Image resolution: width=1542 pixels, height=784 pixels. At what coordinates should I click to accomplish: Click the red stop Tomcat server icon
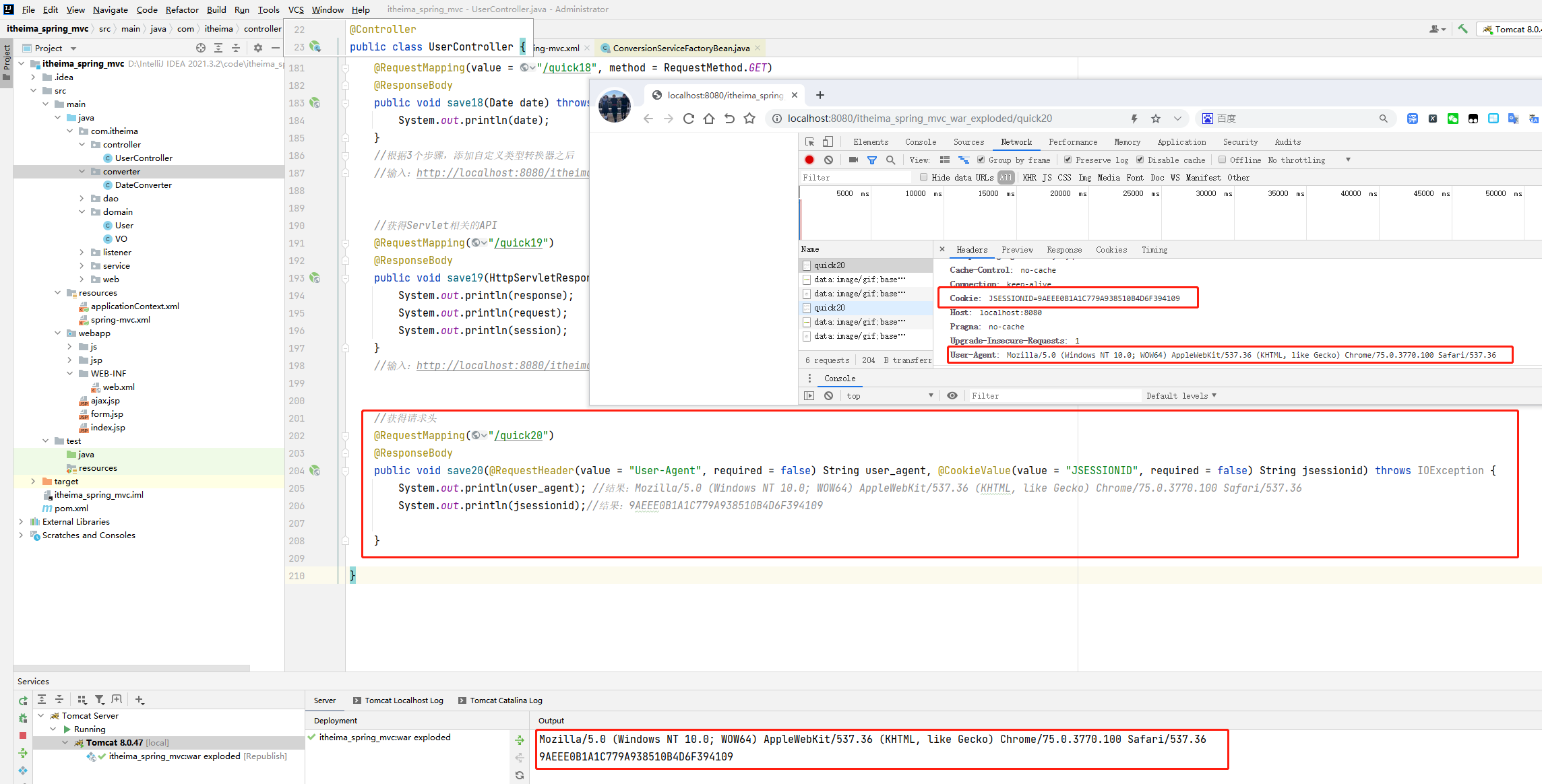coord(23,736)
